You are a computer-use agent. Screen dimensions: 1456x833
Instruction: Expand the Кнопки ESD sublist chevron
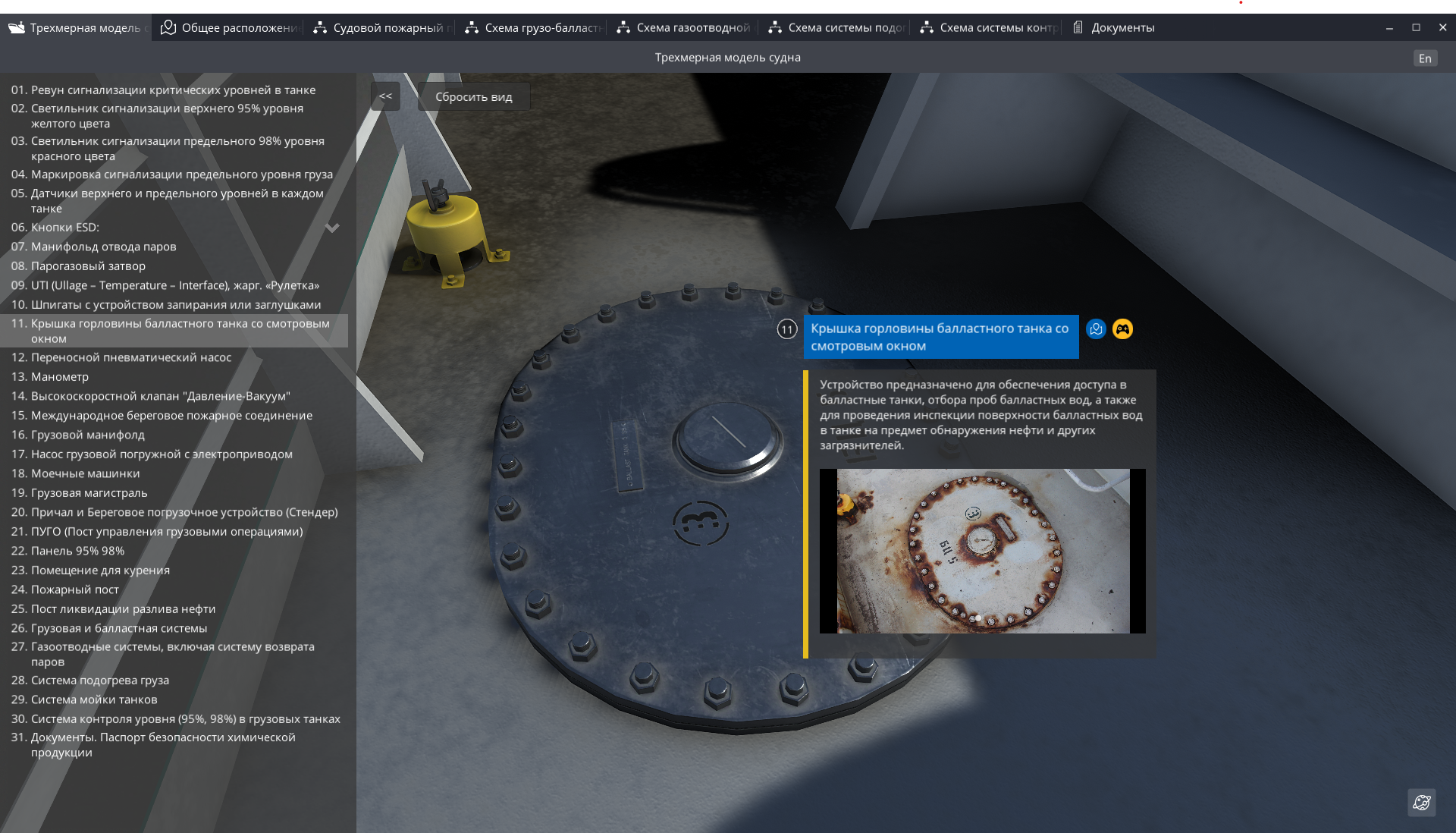click(x=332, y=228)
